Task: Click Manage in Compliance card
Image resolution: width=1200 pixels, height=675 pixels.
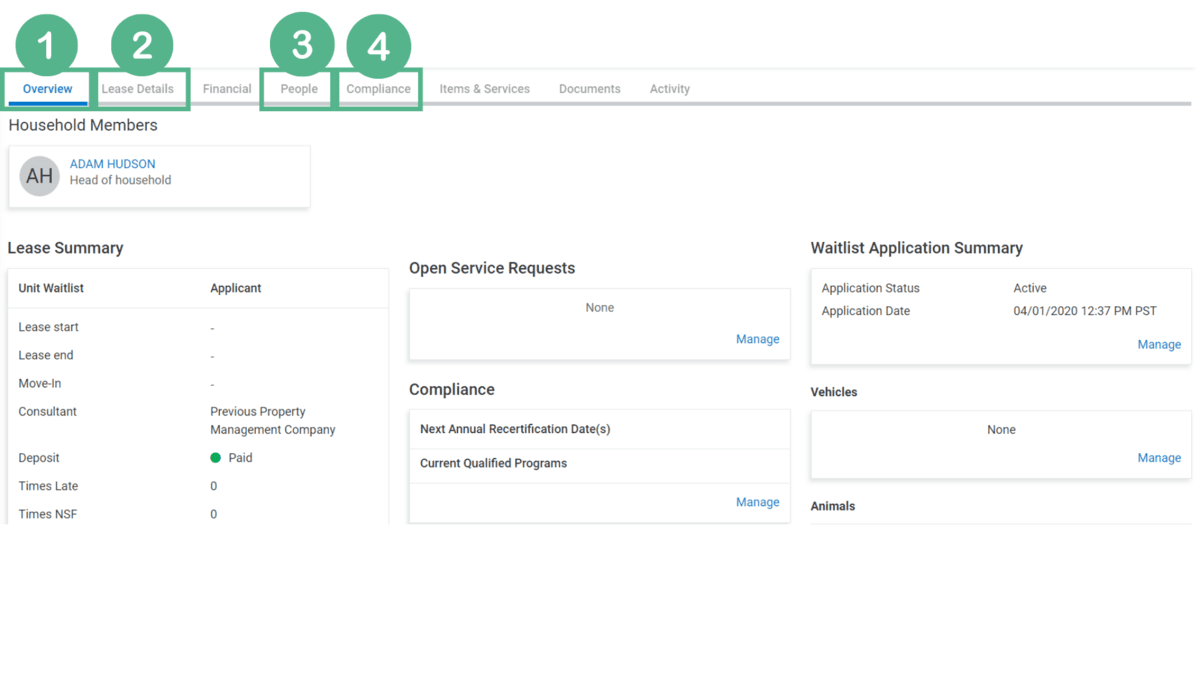Action: click(757, 502)
